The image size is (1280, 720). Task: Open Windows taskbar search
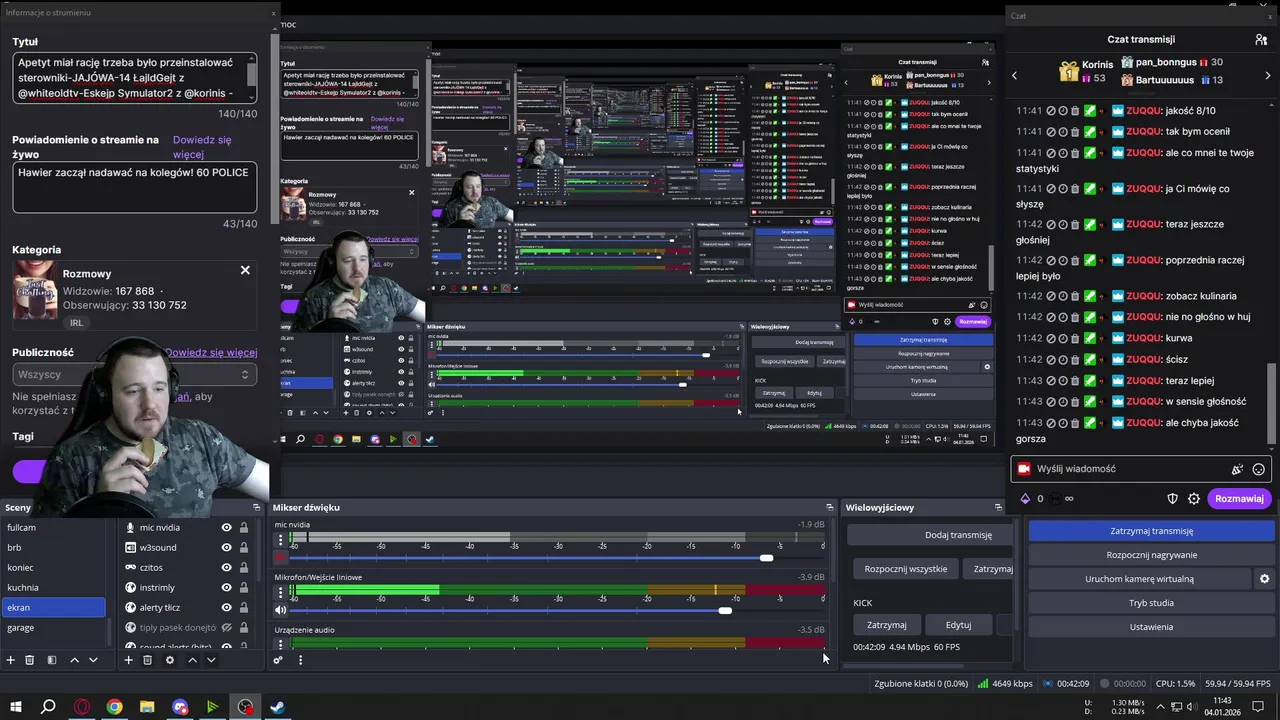point(48,707)
